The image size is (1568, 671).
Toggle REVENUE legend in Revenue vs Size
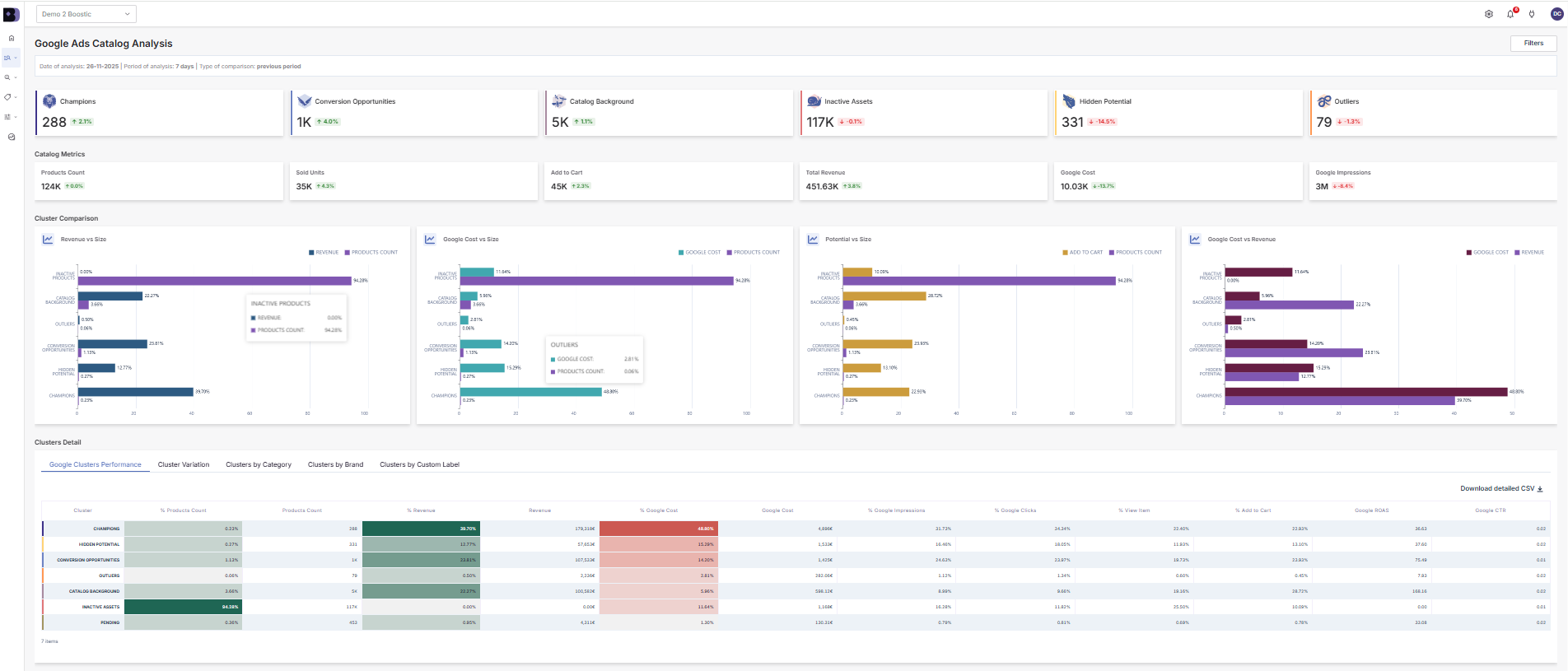[324, 253]
